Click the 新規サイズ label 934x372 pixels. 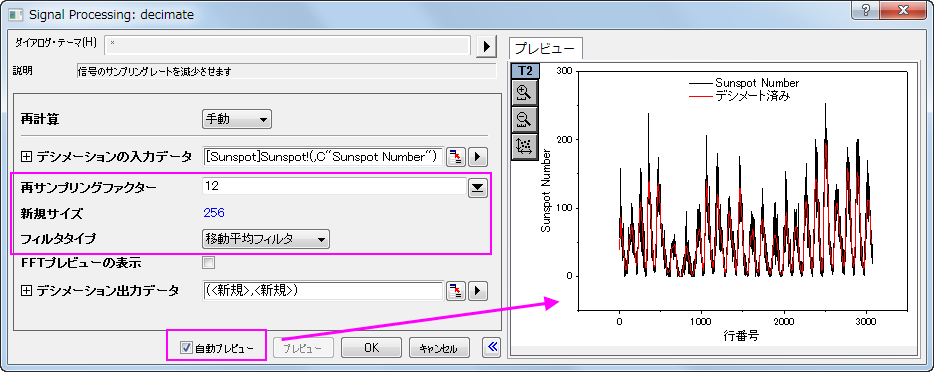52,213
